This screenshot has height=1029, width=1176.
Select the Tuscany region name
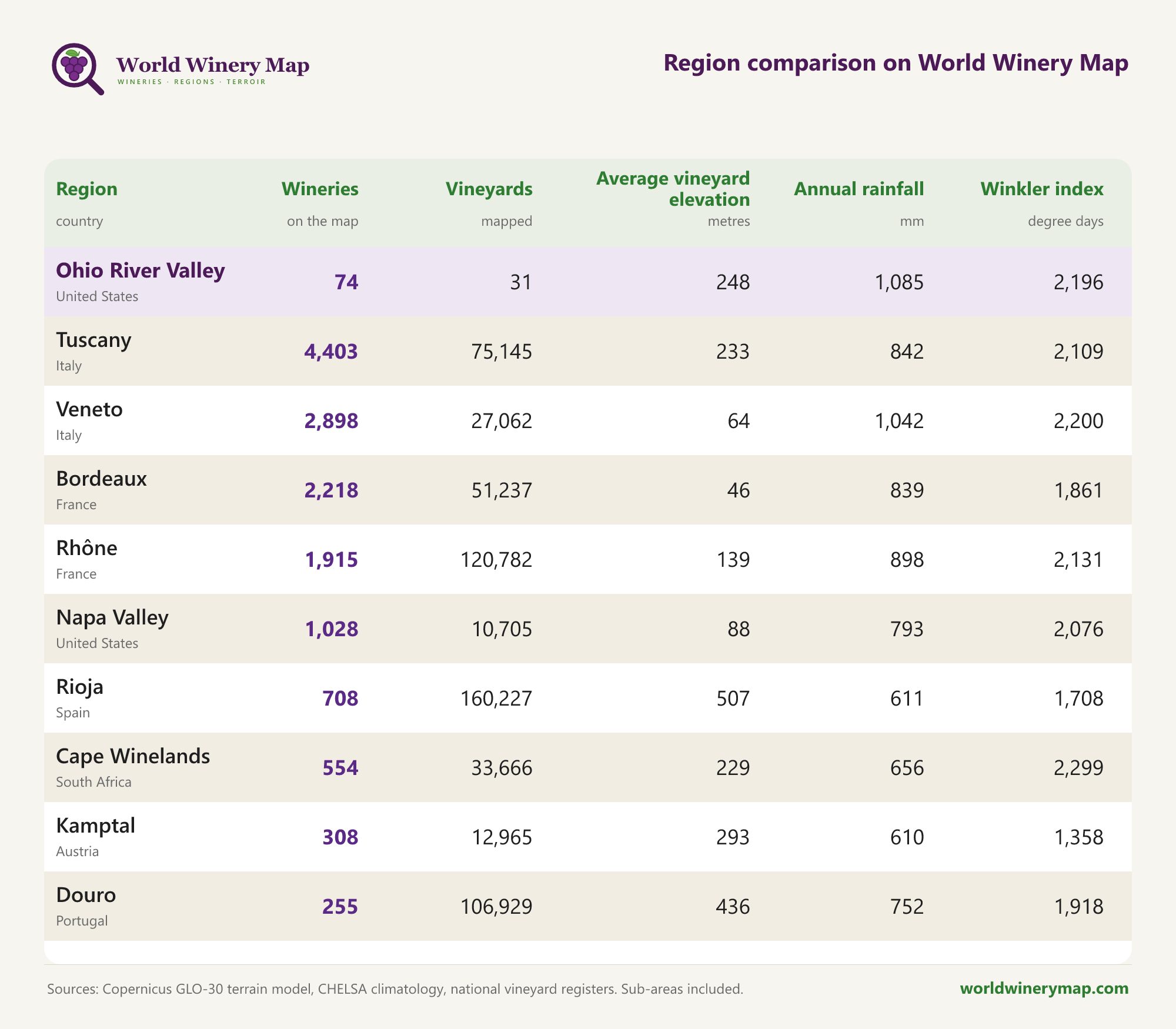click(93, 340)
